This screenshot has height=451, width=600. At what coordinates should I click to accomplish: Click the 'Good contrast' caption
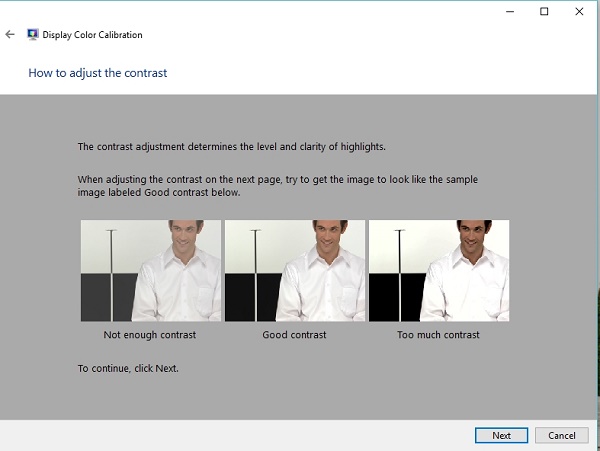(x=294, y=335)
